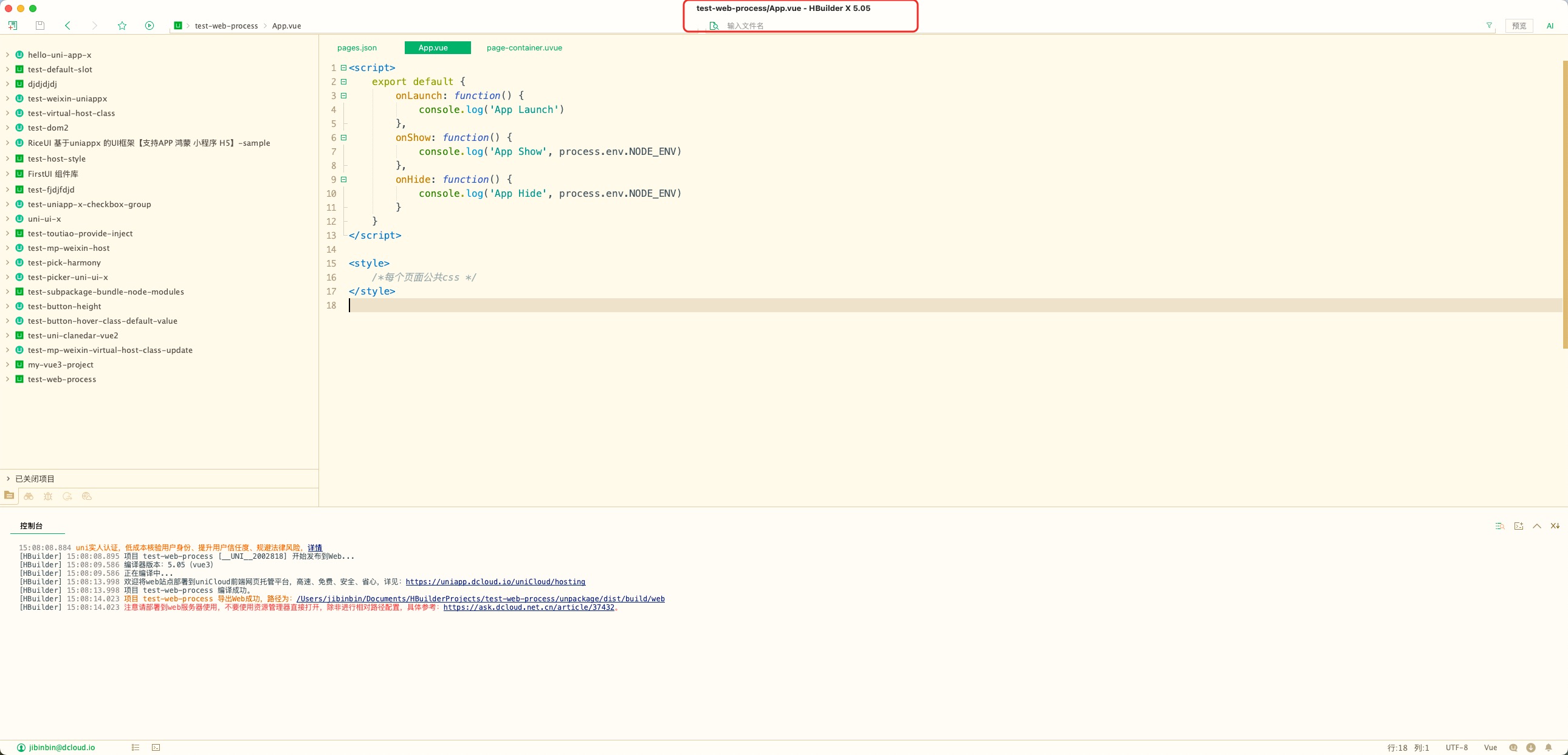This screenshot has height=755, width=1568.
Task: Click the save file icon
Action: tap(40, 26)
